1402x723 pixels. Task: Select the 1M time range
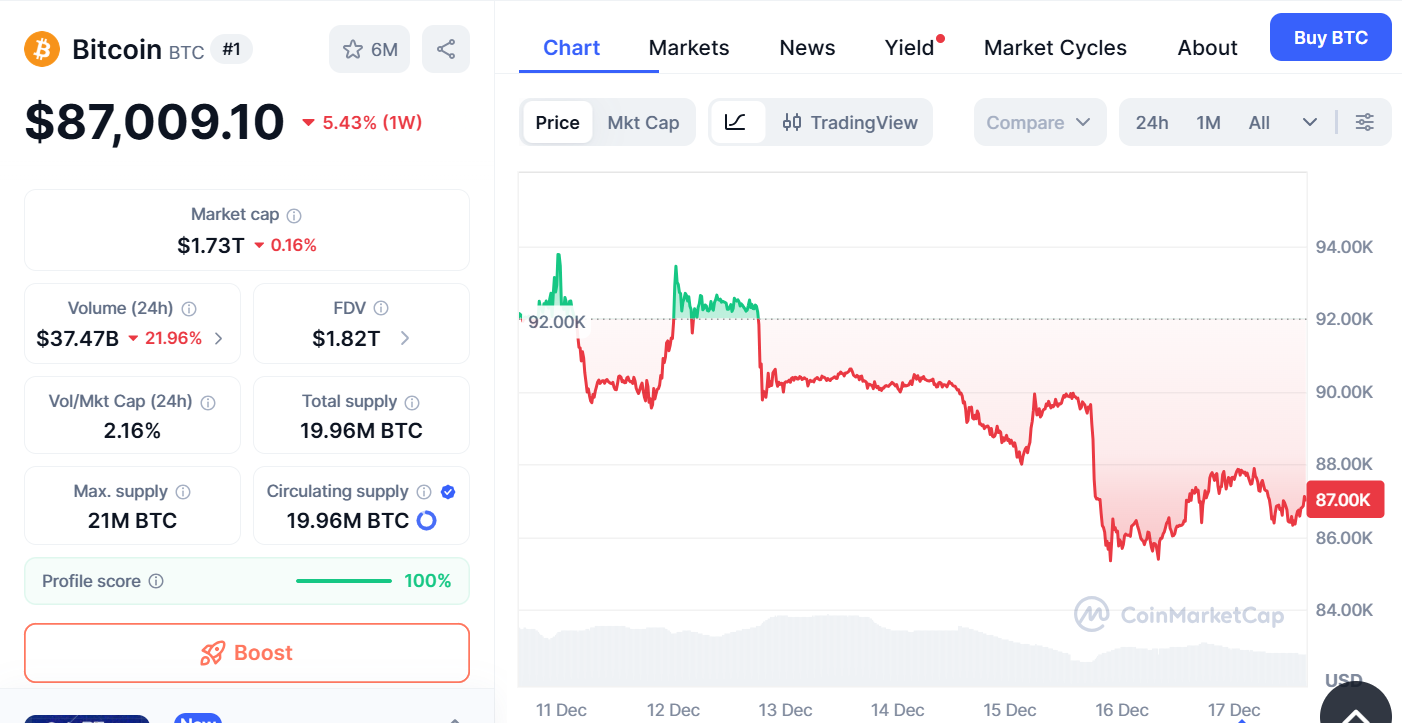tap(1208, 121)
